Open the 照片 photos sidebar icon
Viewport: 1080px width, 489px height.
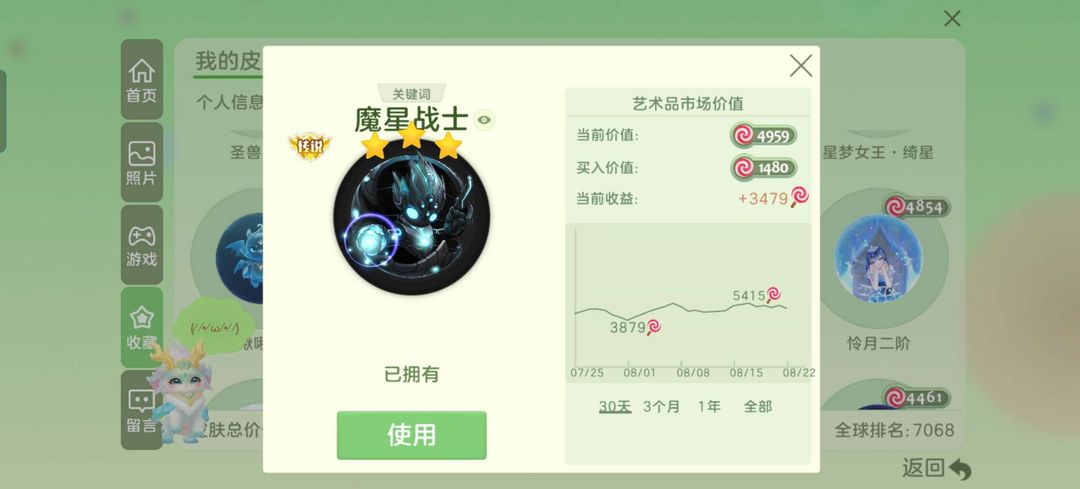(x=142, y=163)
